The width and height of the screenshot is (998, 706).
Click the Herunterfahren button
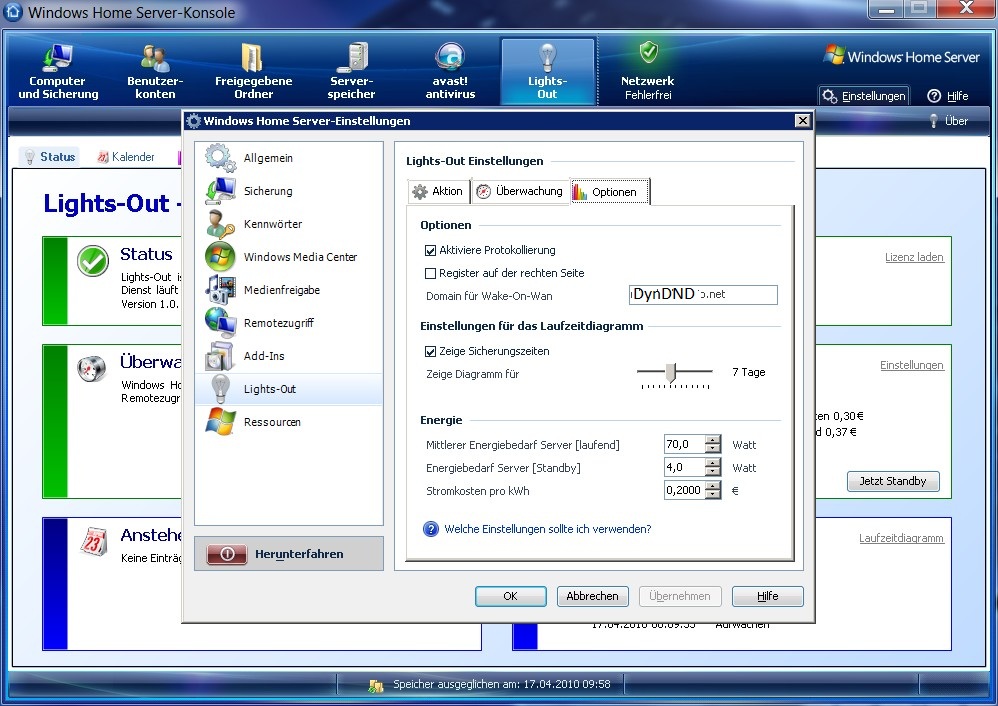(289, 554)
